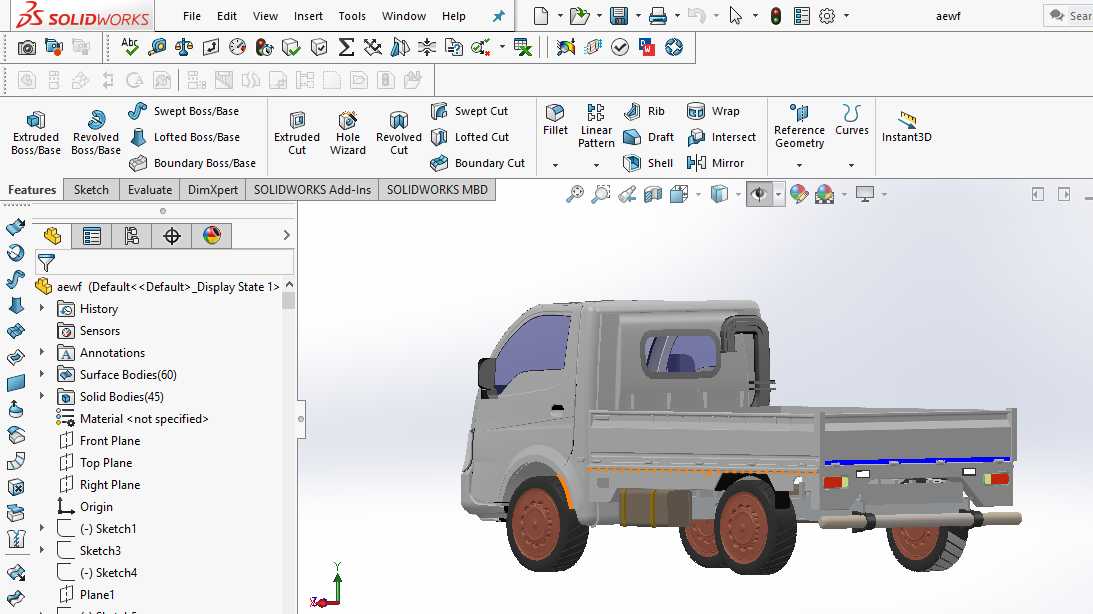Toggle the pin on the menu bar

[x=498, y=16]
